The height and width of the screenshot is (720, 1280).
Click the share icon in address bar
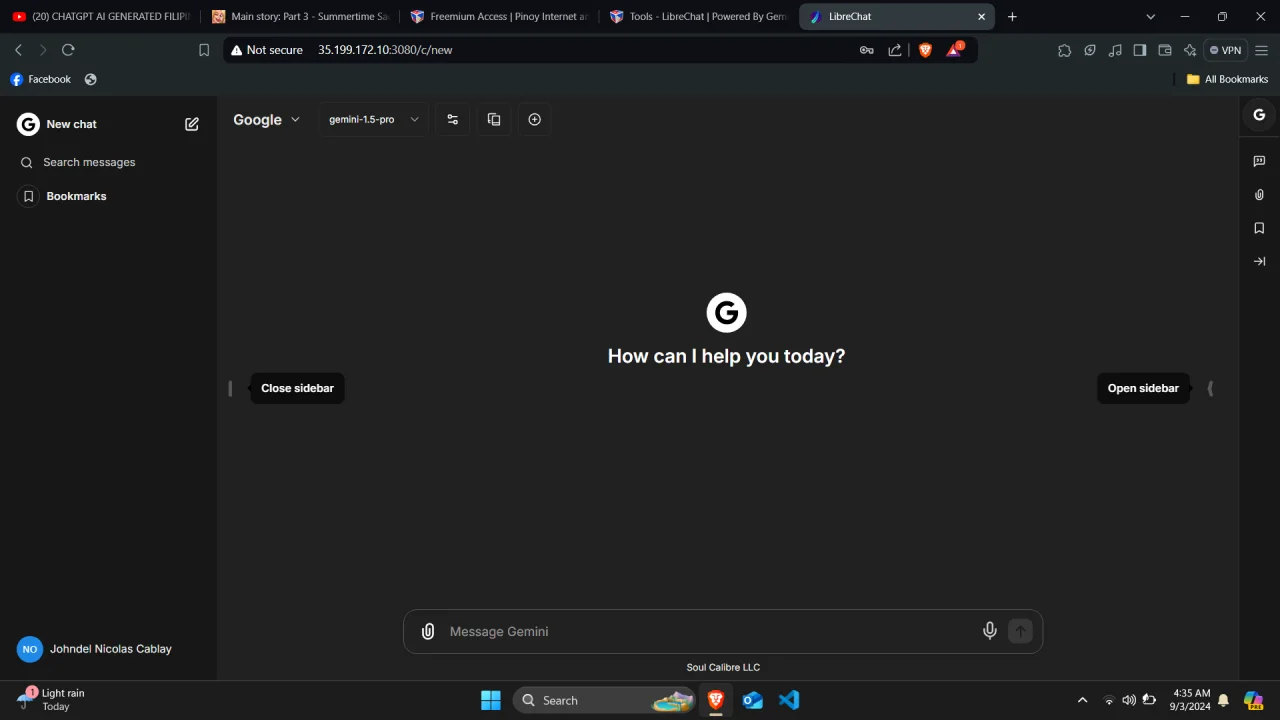tap(895, 50)
